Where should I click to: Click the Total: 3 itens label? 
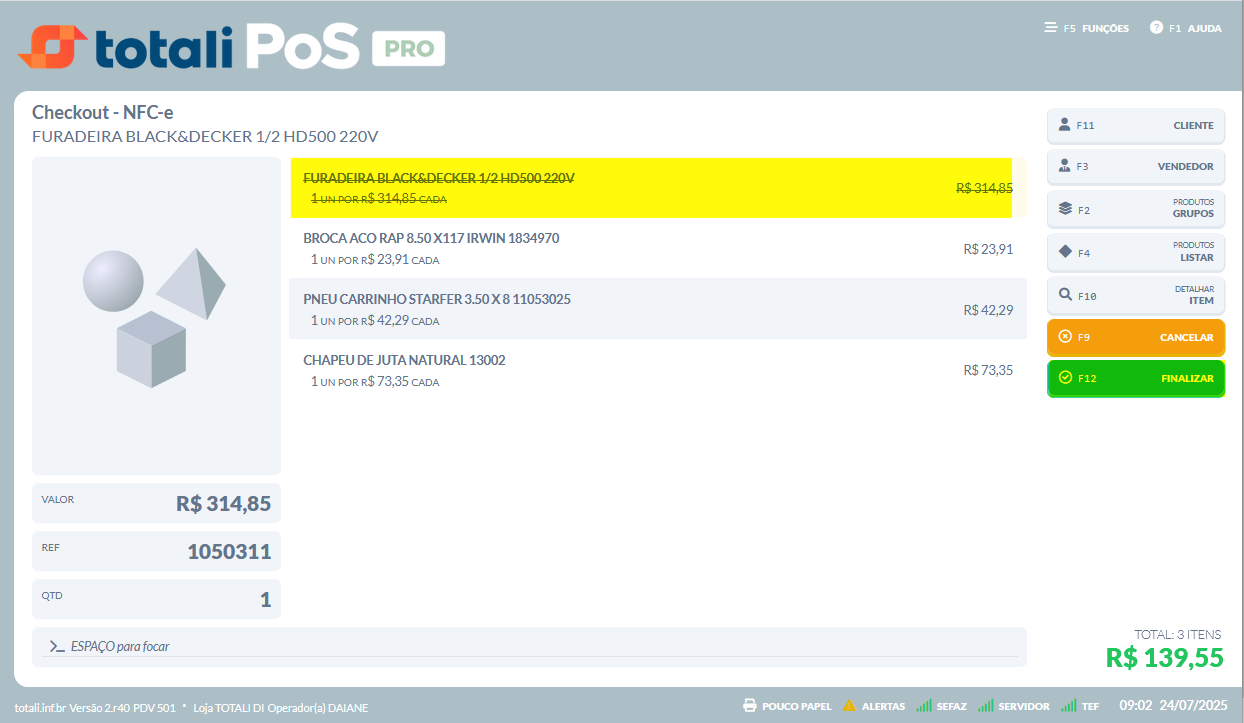point(1177,634)
